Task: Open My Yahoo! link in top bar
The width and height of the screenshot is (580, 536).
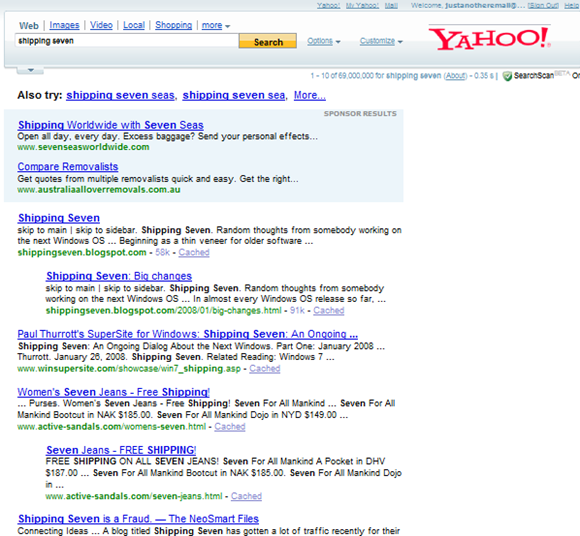Action: 362,6
